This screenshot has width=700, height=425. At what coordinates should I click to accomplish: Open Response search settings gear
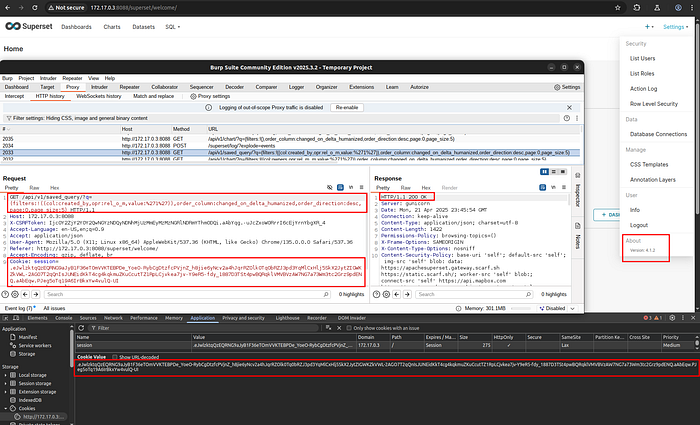tap(386, 294)
